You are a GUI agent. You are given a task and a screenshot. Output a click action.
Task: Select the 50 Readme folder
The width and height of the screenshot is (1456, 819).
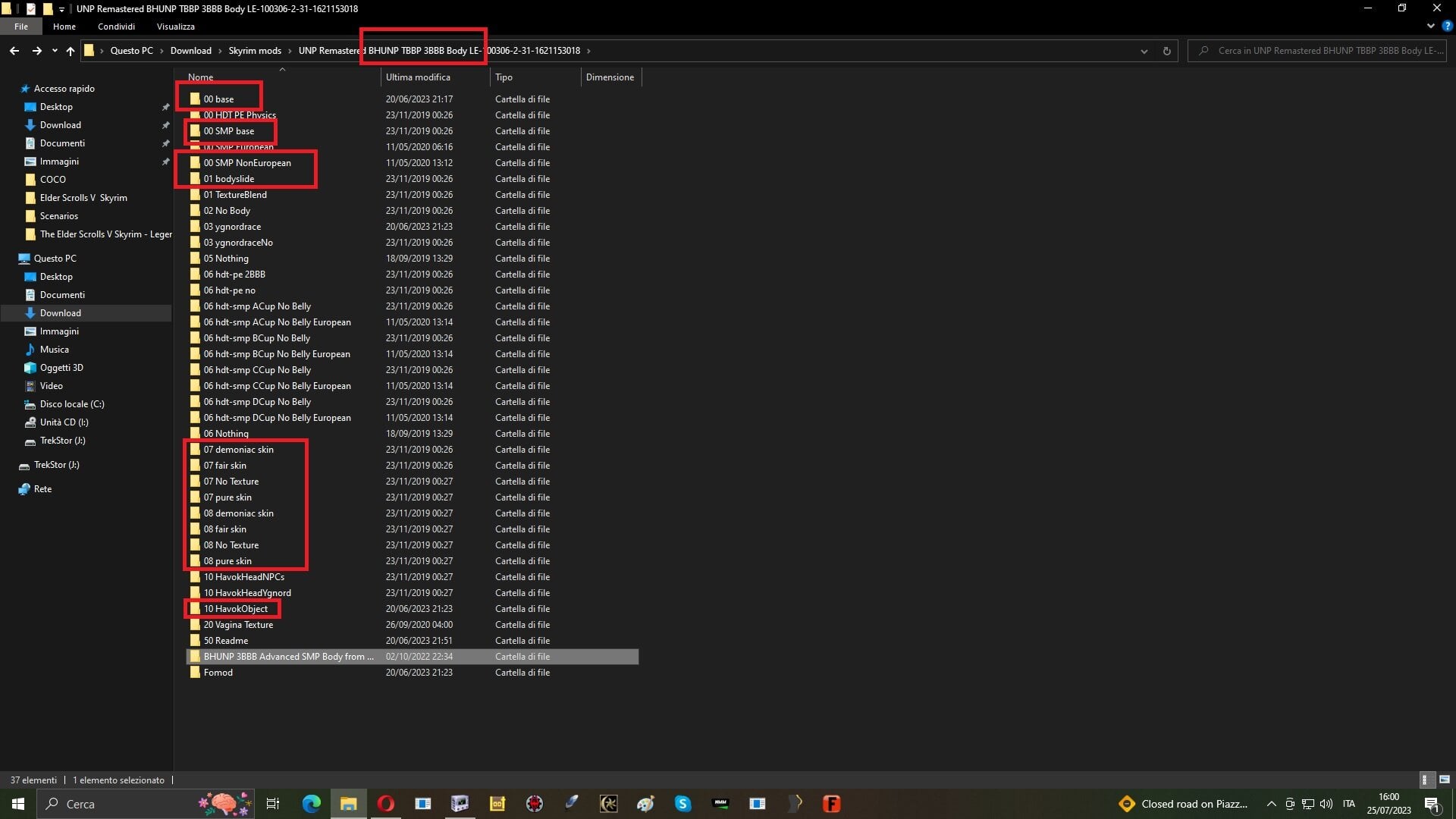coord(226,641)
